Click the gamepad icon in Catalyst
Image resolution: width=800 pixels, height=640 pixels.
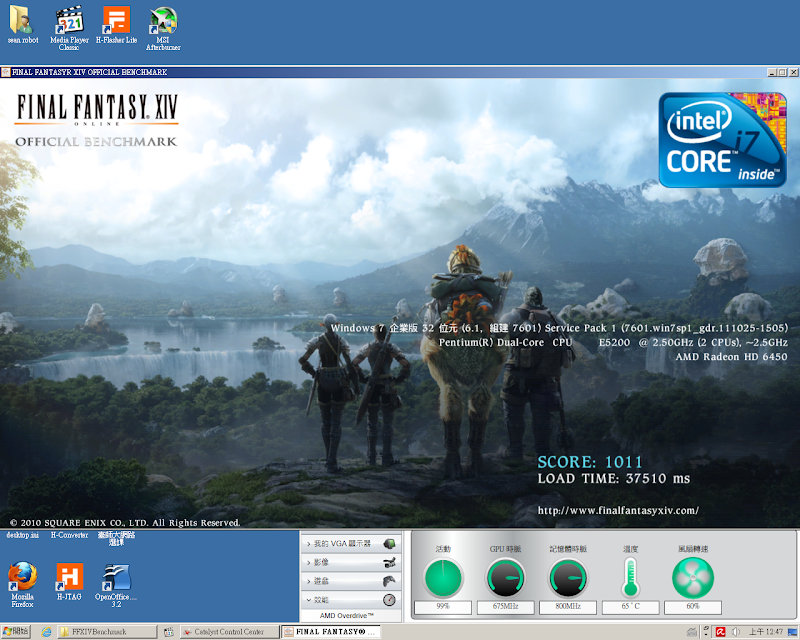pos(389,581)
